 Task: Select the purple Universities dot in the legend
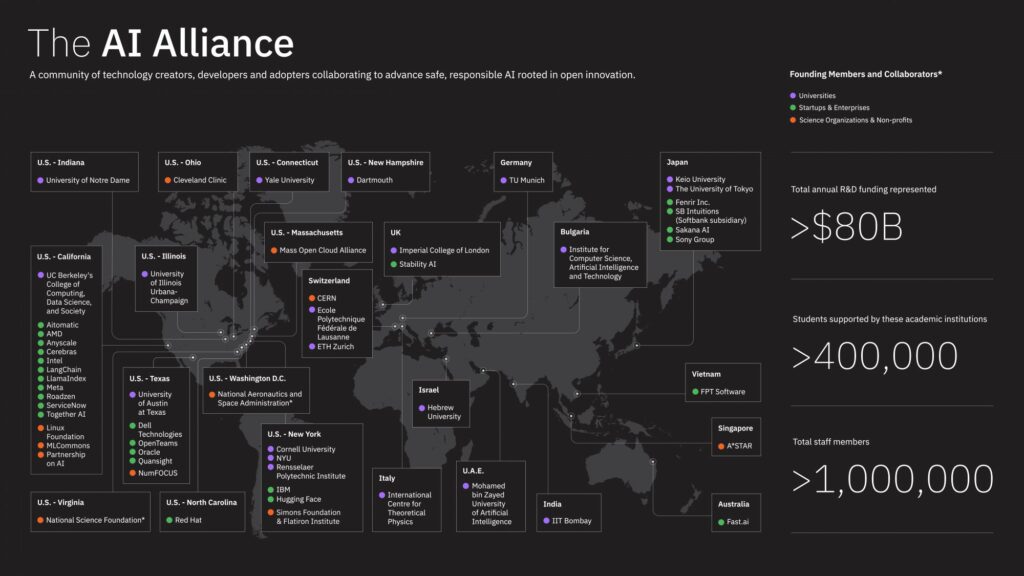click(791, 95)
